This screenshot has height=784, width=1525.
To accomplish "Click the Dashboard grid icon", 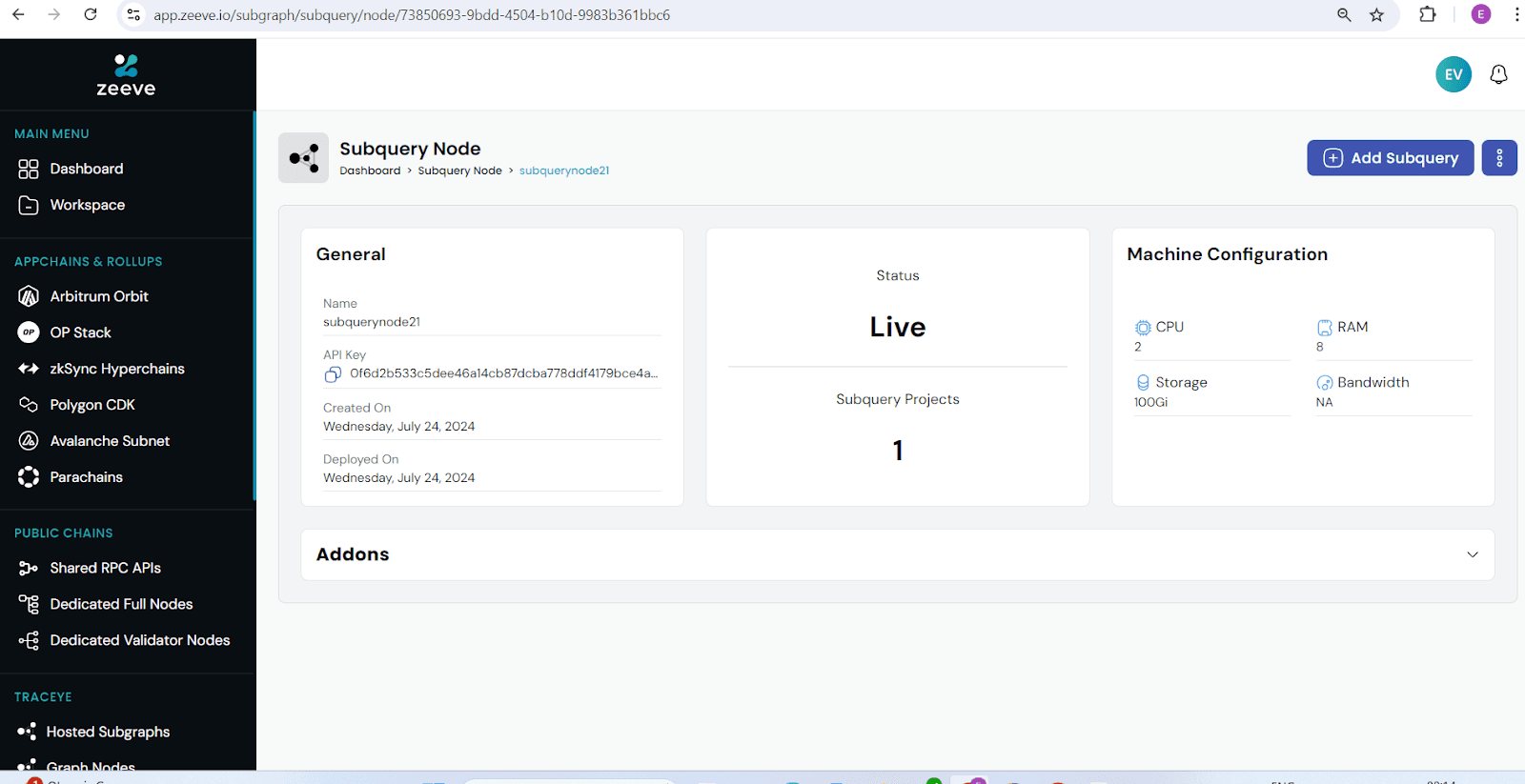I will pos(29,169).
